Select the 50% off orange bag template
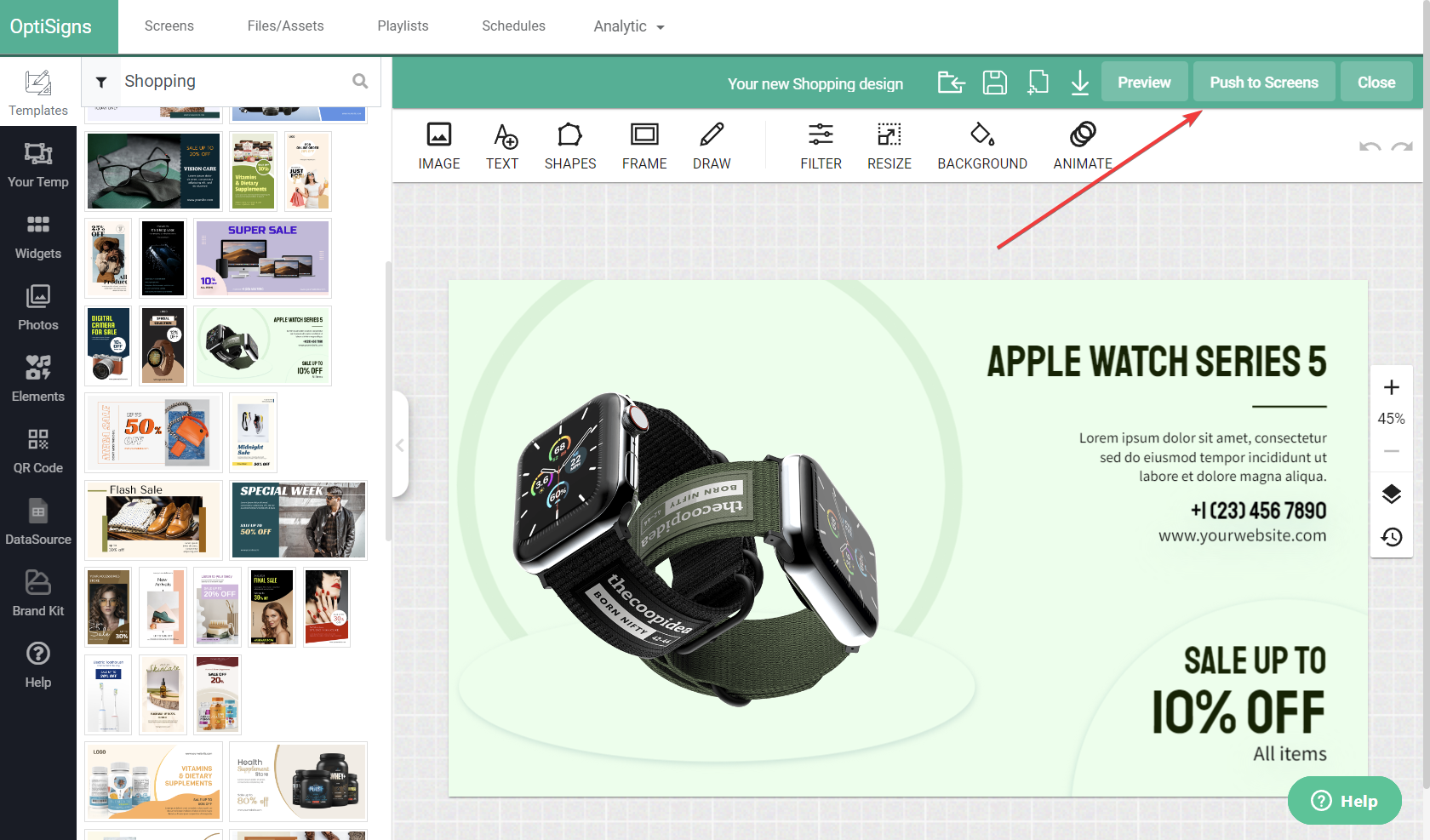Screen dimensions: 1430x840 click(x=153, y=432)
